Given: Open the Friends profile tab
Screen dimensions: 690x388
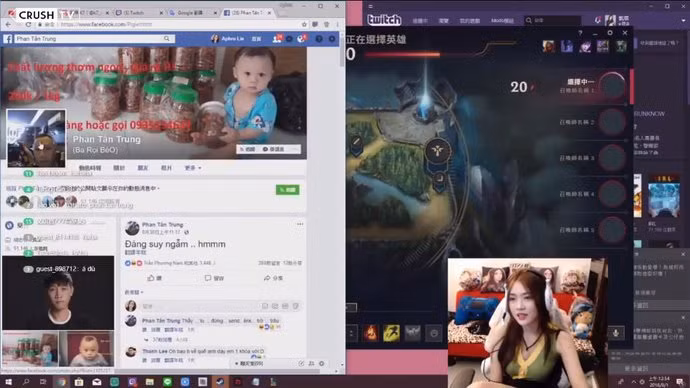Looking at the screenshot, I should pyautogui.click(x=143, y=168).
